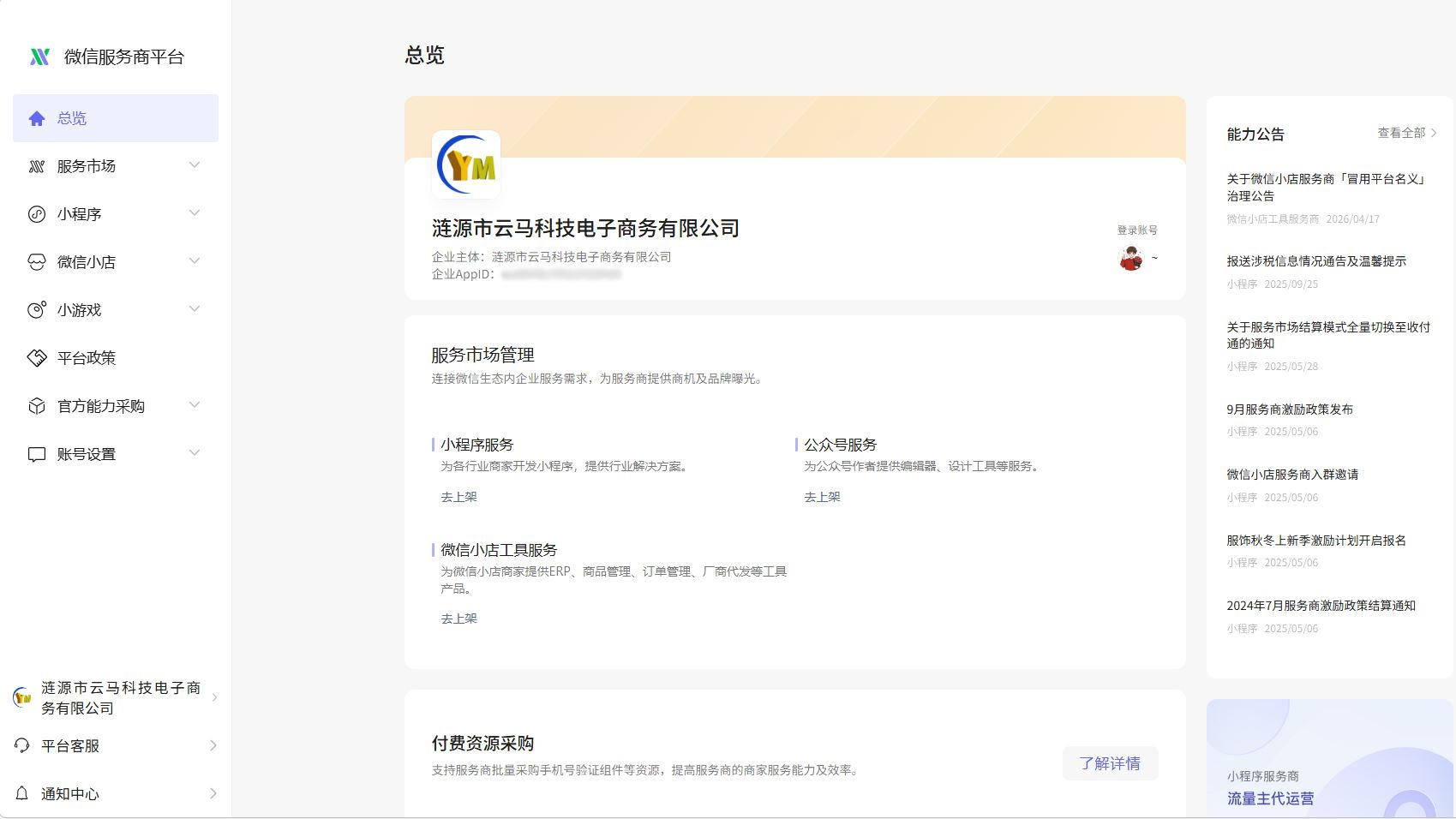
Task: Open the 账号设置 menu item
Action: (x=116, y=454)
